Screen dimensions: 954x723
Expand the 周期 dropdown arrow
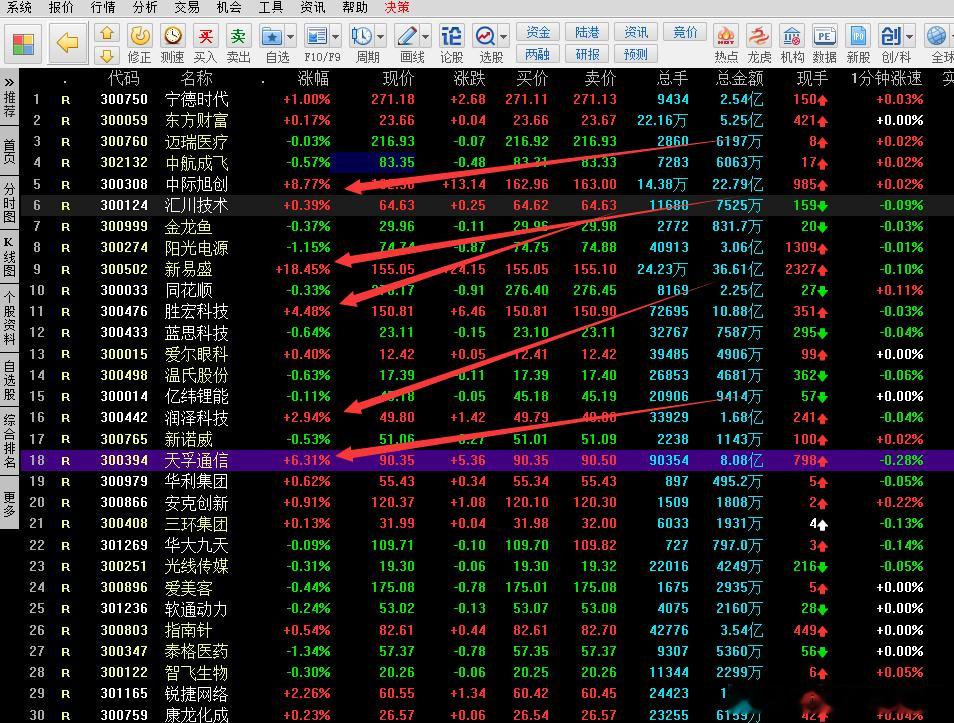381,37
